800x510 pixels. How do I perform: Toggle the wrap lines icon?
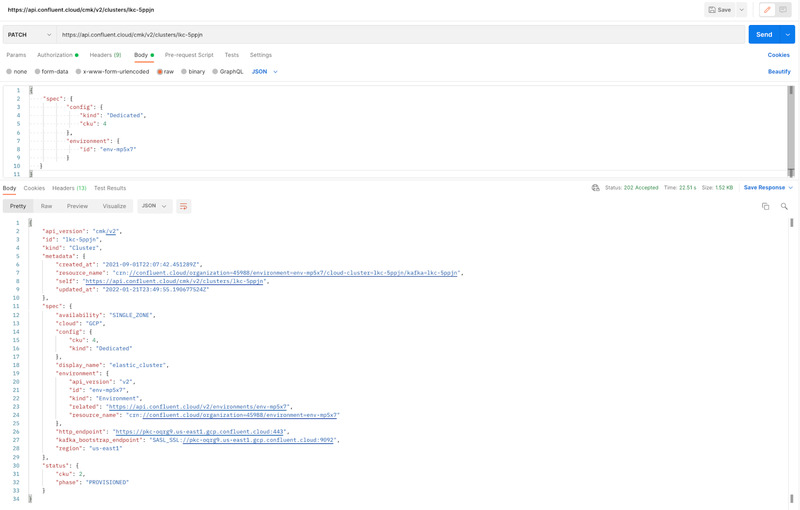[x=183, y=206]
